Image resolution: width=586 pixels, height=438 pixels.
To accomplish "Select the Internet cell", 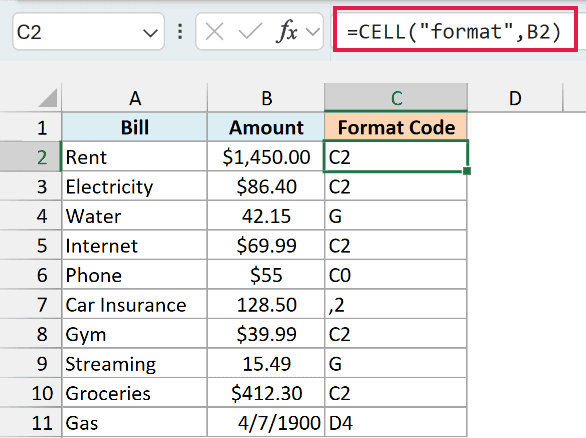I will (135, 245).
